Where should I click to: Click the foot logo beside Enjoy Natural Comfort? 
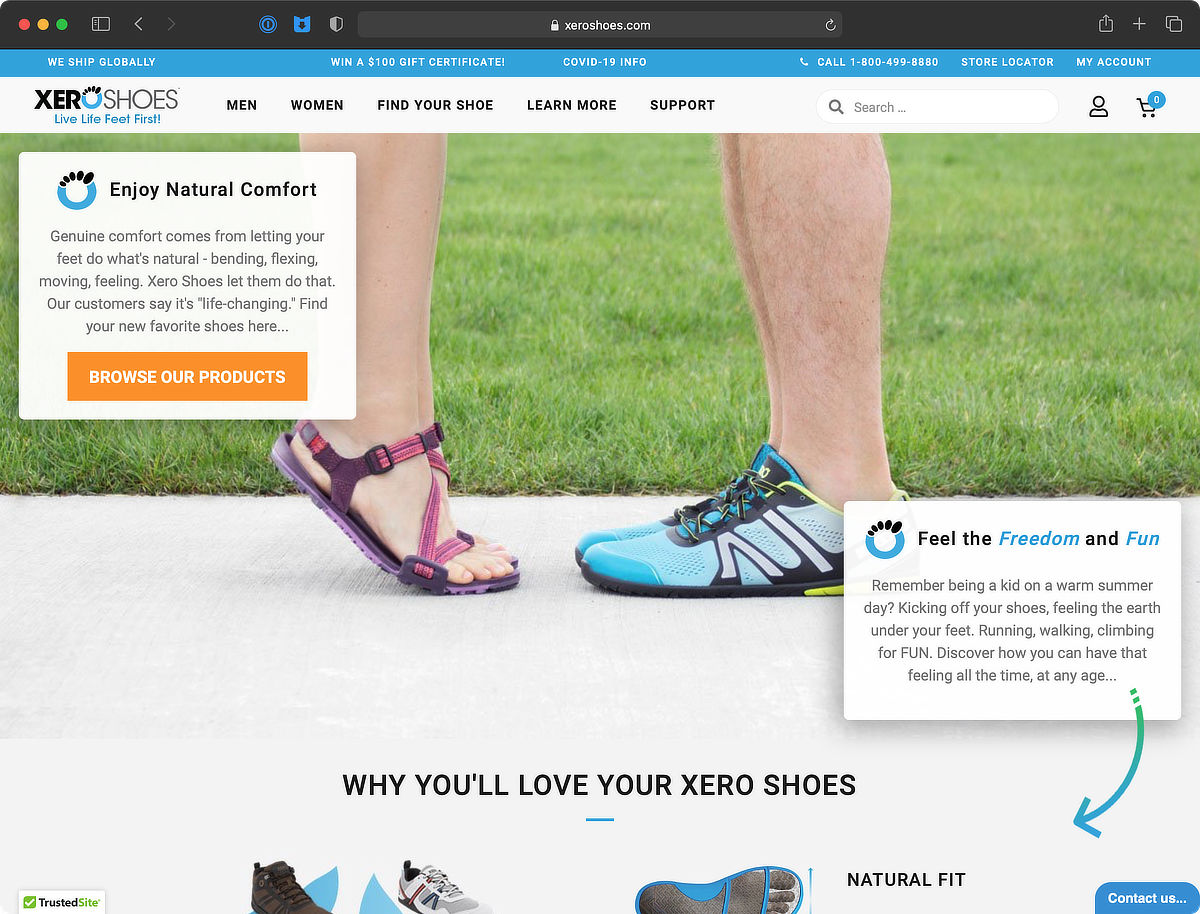tap(76, 189)
